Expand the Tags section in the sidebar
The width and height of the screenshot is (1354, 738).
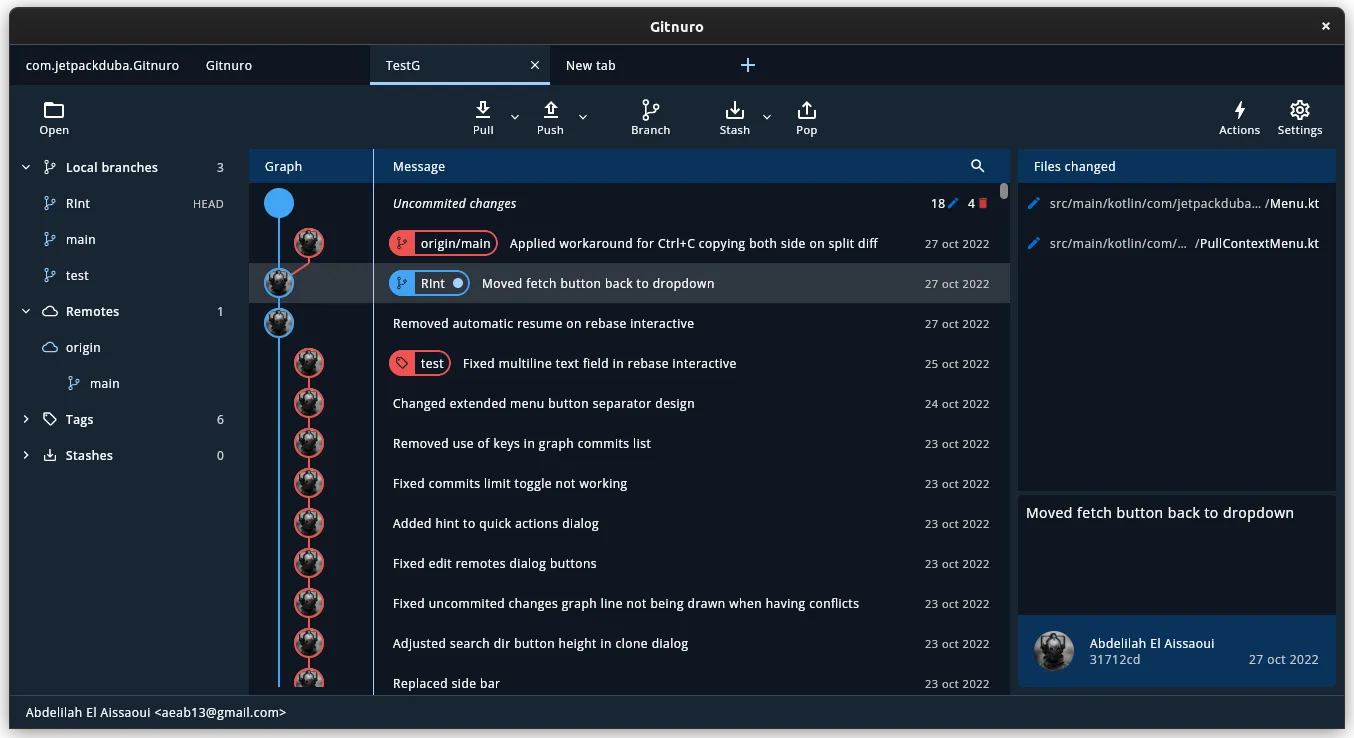coord(25,419)
